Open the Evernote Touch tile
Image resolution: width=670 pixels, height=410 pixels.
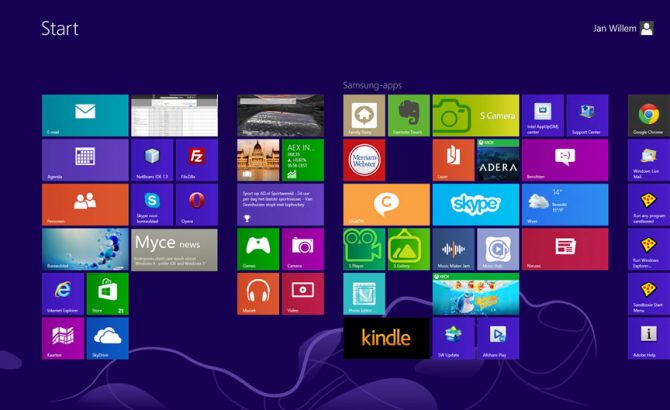pos(408,115)
